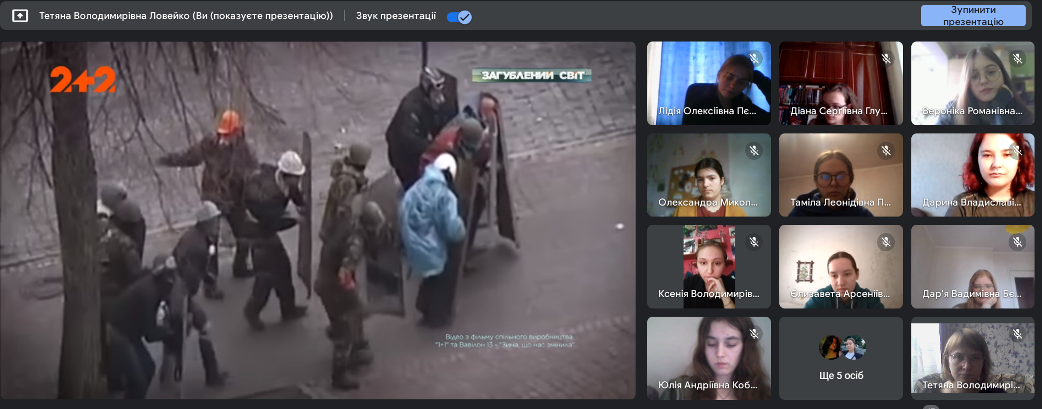The image size is (1042, 409).
Task: Click name label 'Лідія Олексіївна Пе...'
Action: click(x=706, y=111)
